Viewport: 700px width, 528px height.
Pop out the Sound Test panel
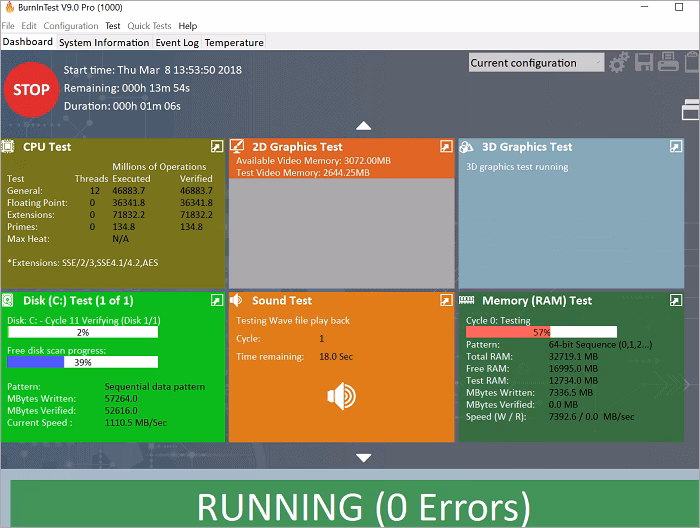tap(446, 300)
